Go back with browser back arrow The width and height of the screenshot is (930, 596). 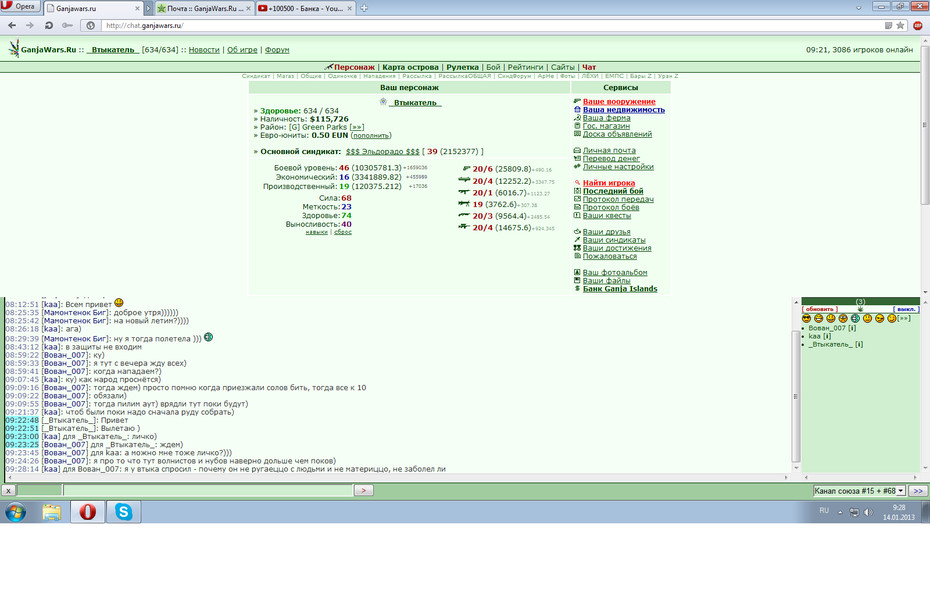tap(12, 26)
